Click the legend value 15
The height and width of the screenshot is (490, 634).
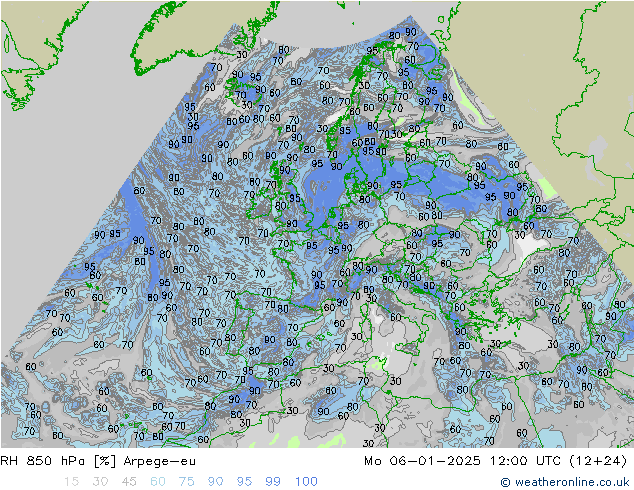pyautogui.click(x=71, y=482)
